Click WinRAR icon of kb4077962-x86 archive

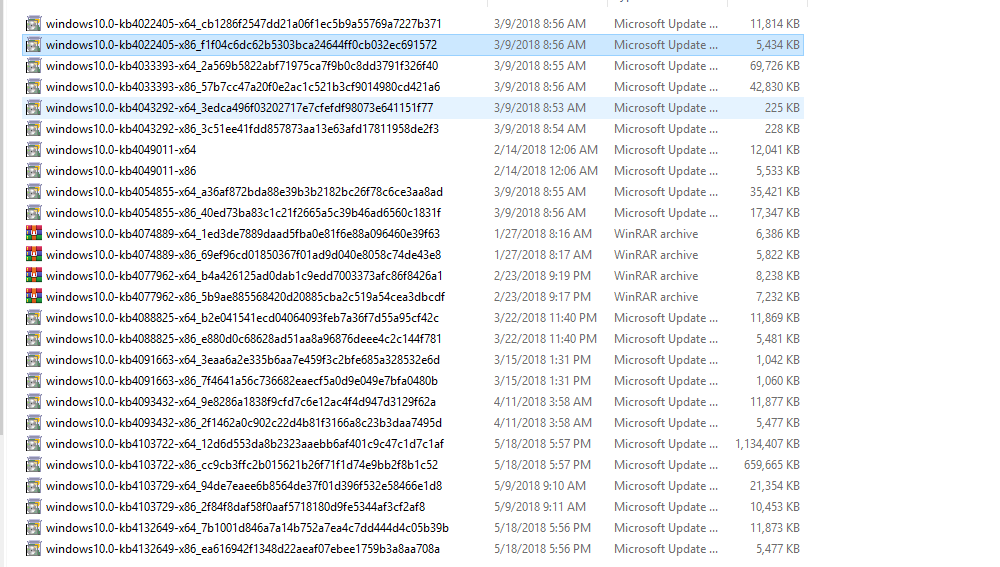tap(34, 297)
